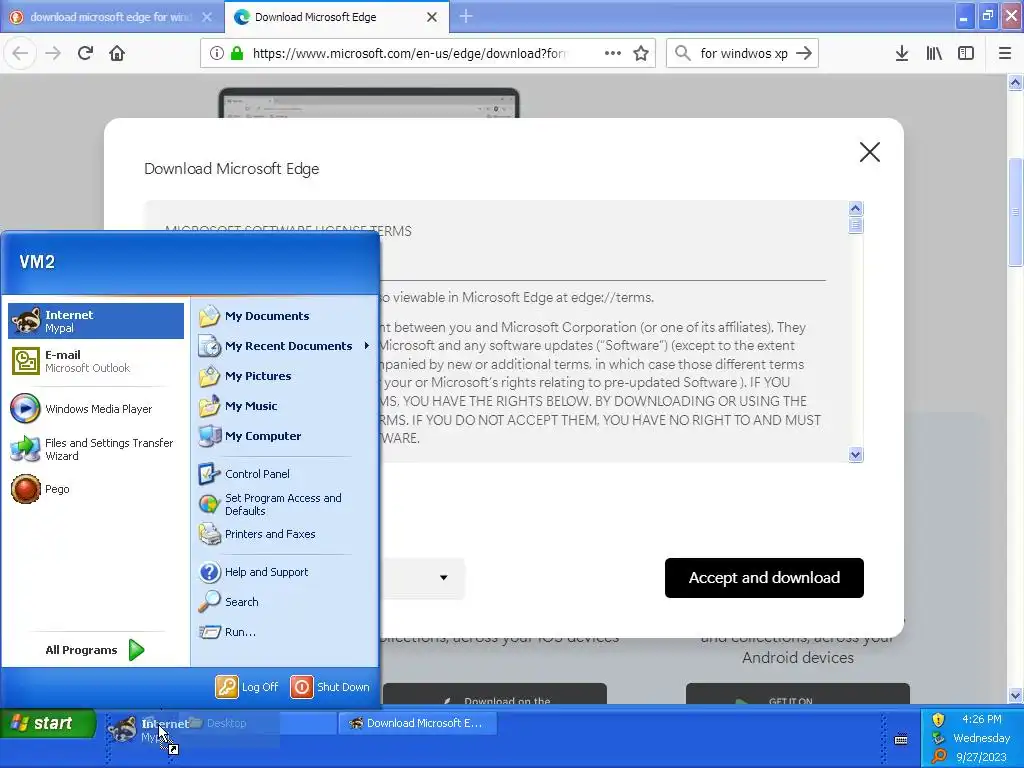The image size is (1024, 768).
Task: Click the Shut Down button
Action: pyautogui.click(x=330, y=687)
